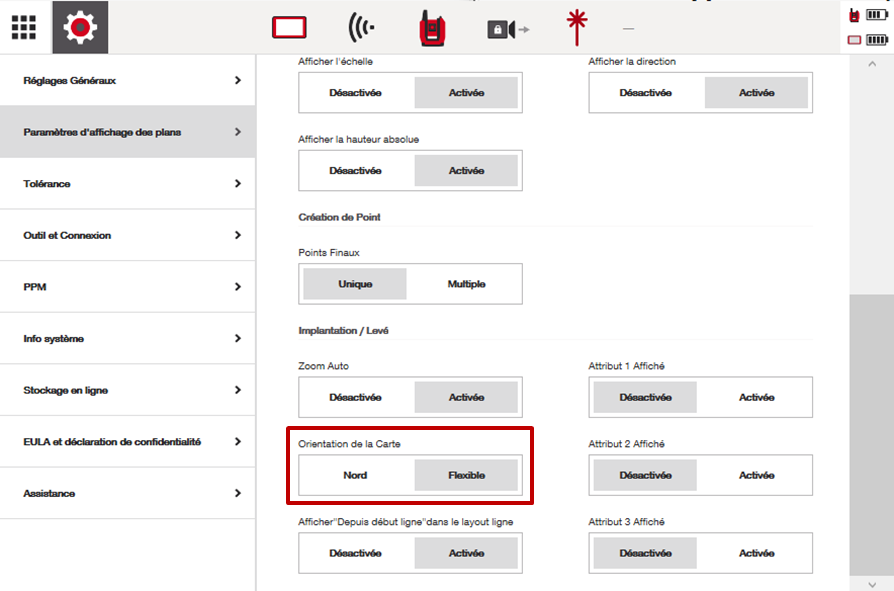Viewport: 894px width, 591px height.
Task: Check the battery status icon at top right
Action: 876,16
